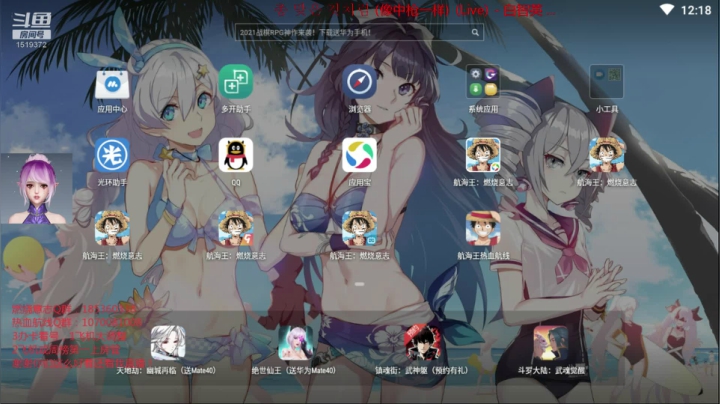Open 天地劫:幽城再临 in the dock

(168, 343)
